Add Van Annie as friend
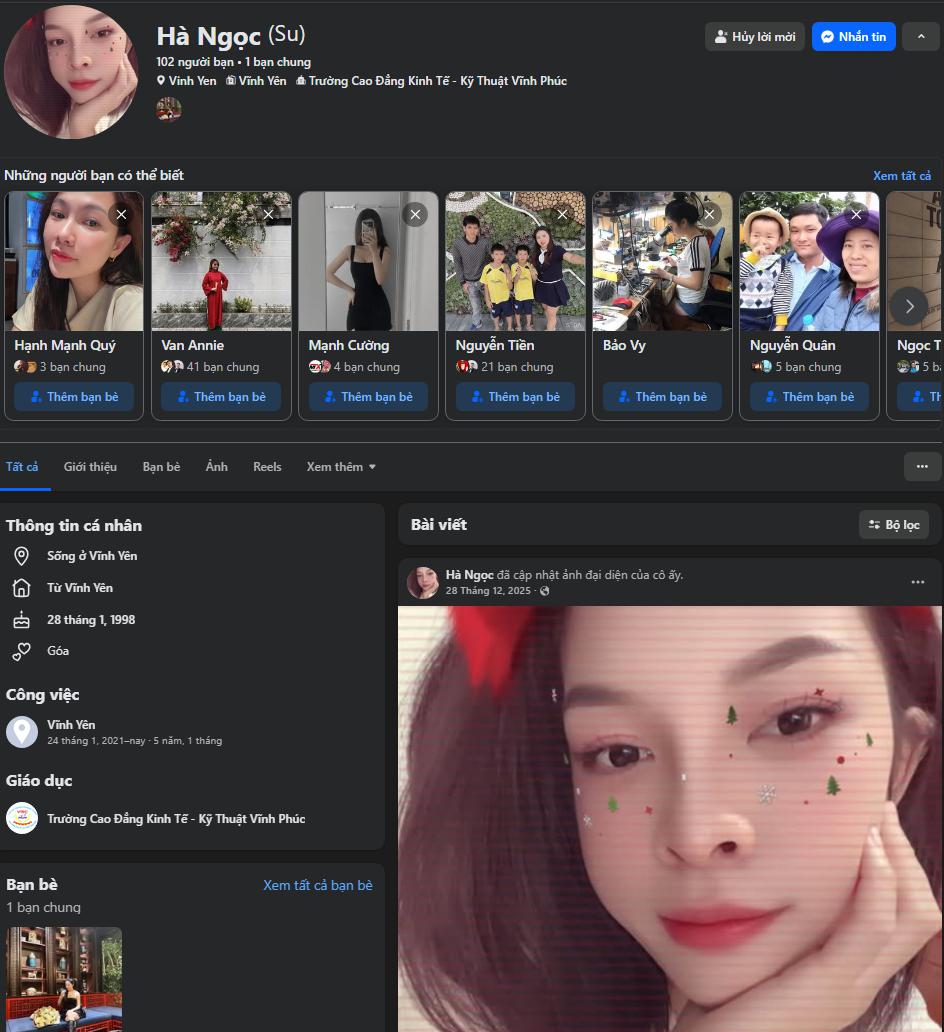944x1032 pixels. pyautogui.click(x=221, y=397)
